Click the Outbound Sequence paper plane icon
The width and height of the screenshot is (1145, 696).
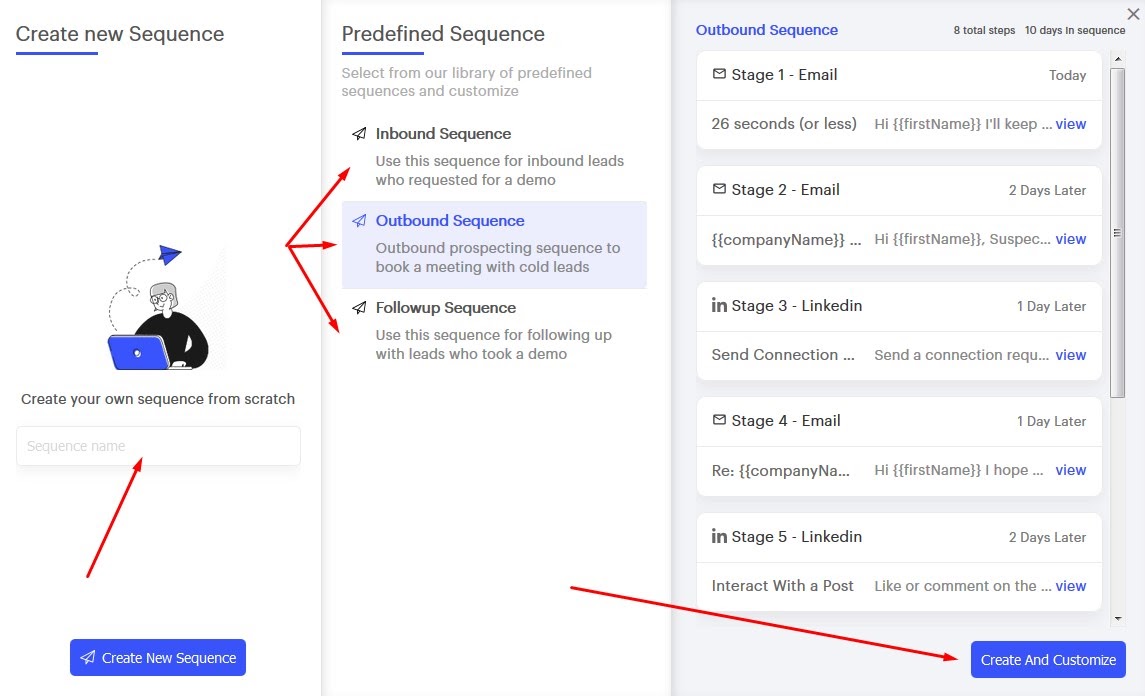(359, 221)
